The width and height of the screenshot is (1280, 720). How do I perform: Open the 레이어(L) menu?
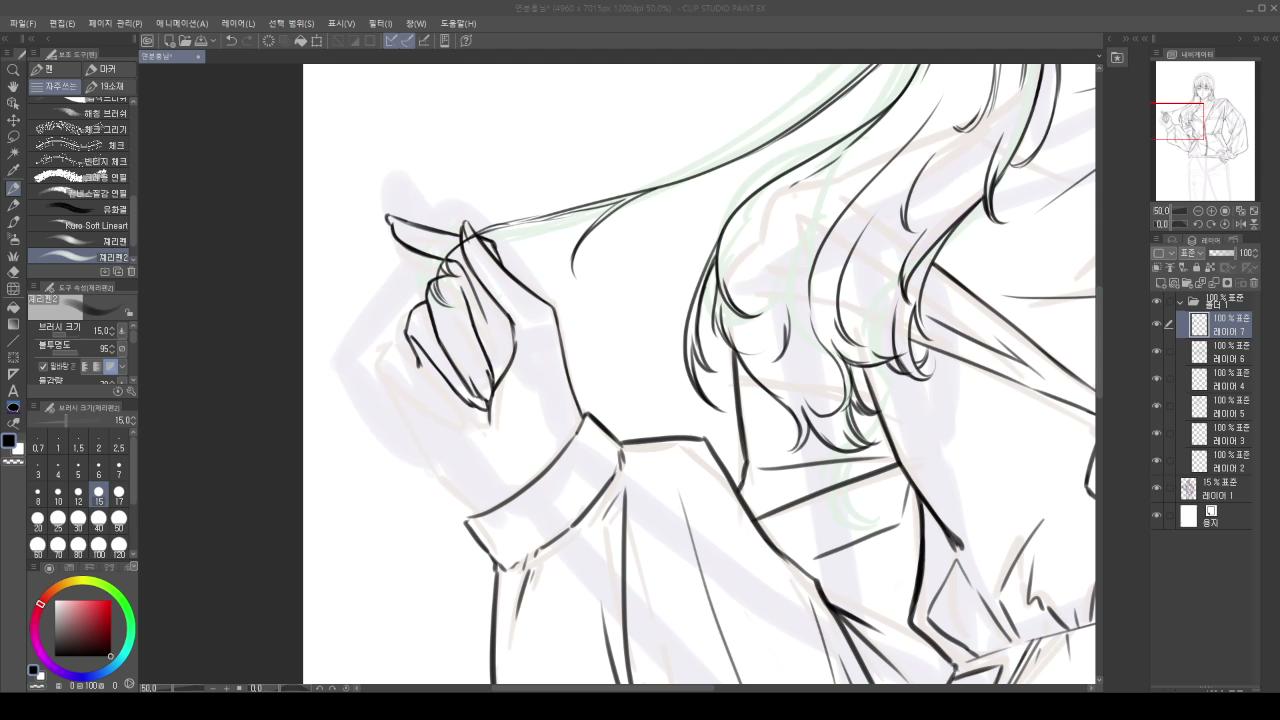click(238, 23)
